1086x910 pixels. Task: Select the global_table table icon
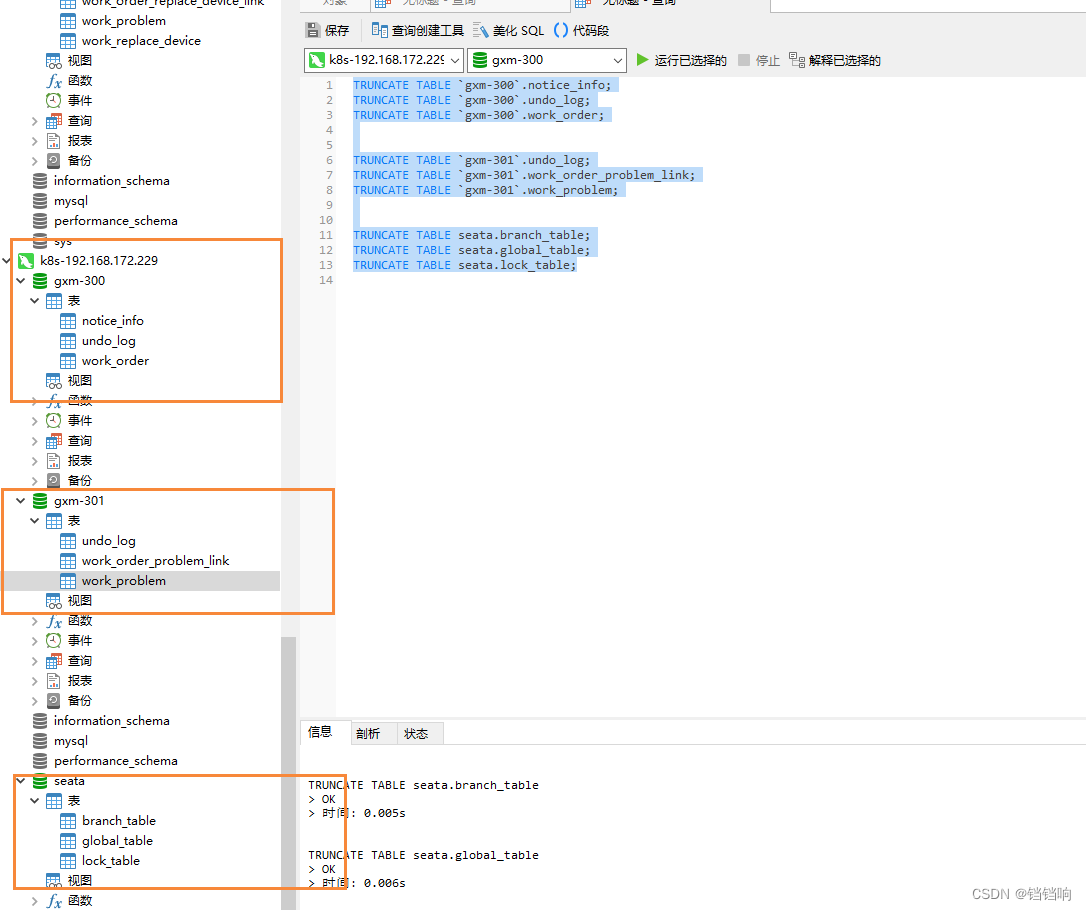coord(68,841)
